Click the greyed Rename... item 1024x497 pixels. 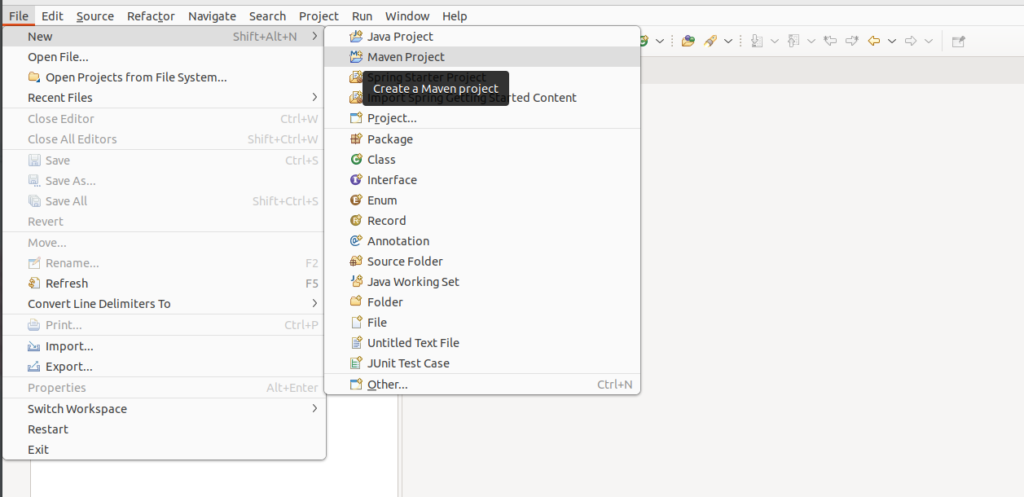(164, 263)
